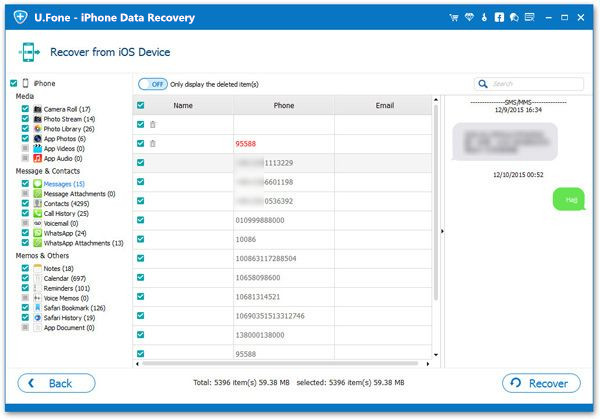Click the trash icon in 95588 row
This screenshot has height=419, width=600.
point(153,143)
